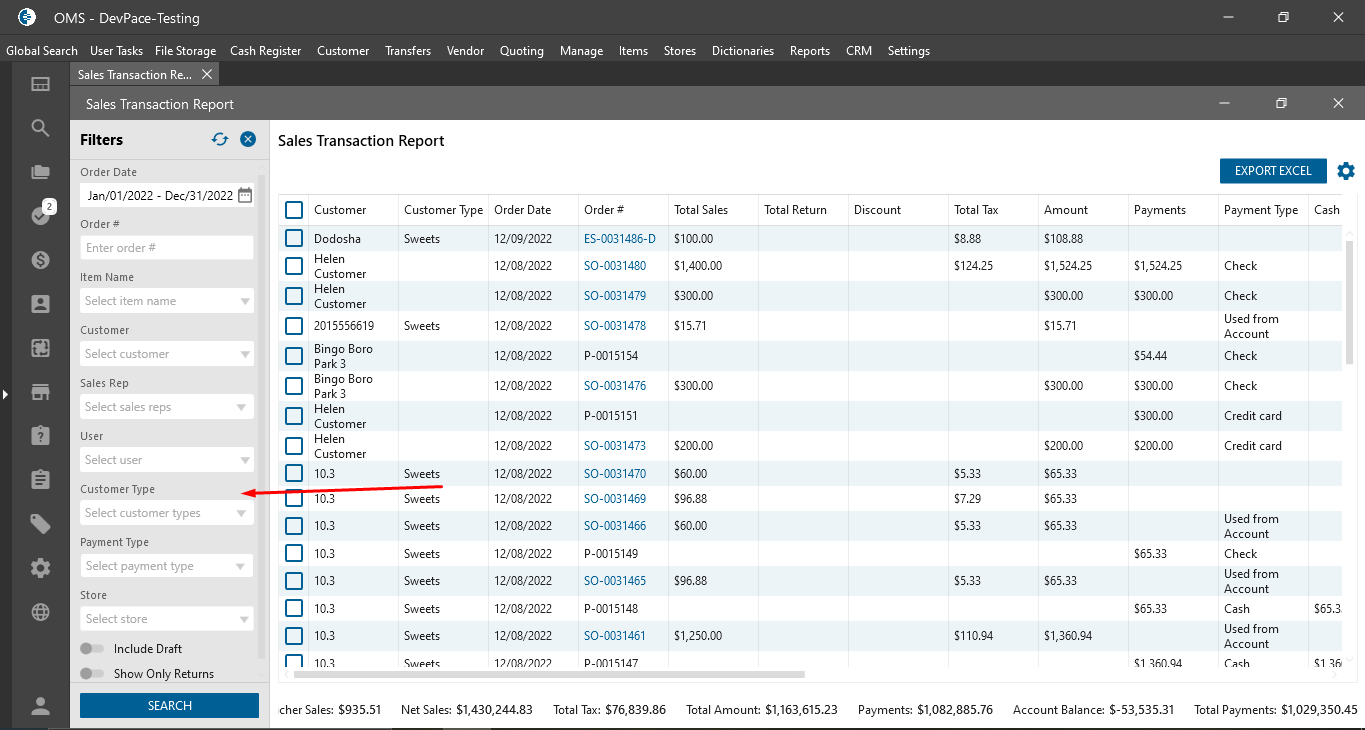Open the calendar picker for Order Date
The height and width of the screenshot is (730, 1365).
tap(245, 196)
